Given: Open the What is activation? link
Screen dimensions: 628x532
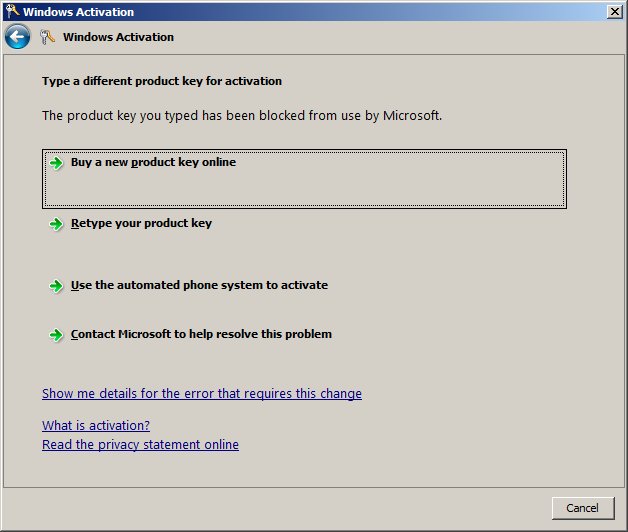Looking at the screenshot, I should point(96,426).
